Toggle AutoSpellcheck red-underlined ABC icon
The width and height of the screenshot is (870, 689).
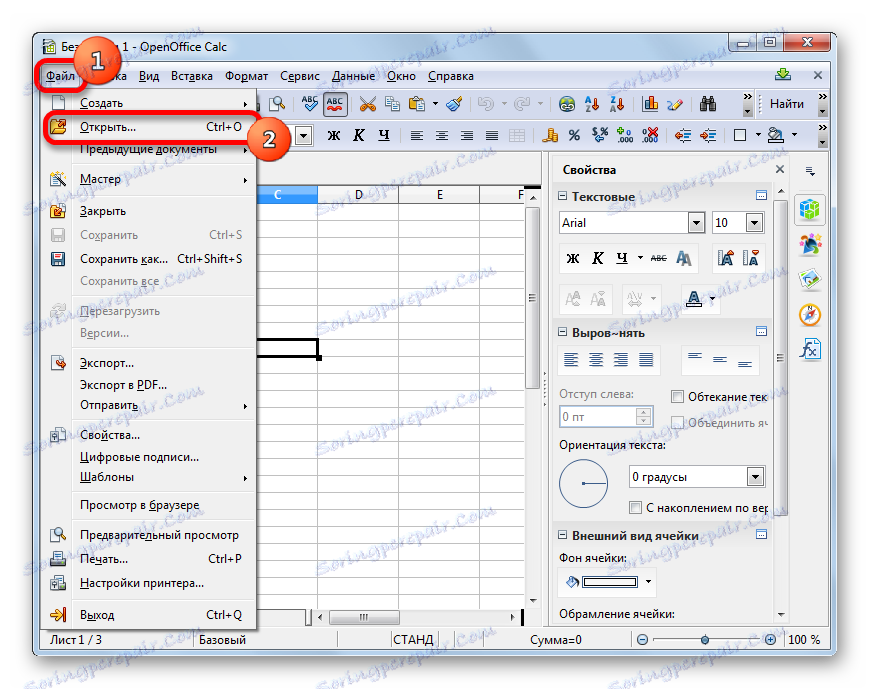335,104
